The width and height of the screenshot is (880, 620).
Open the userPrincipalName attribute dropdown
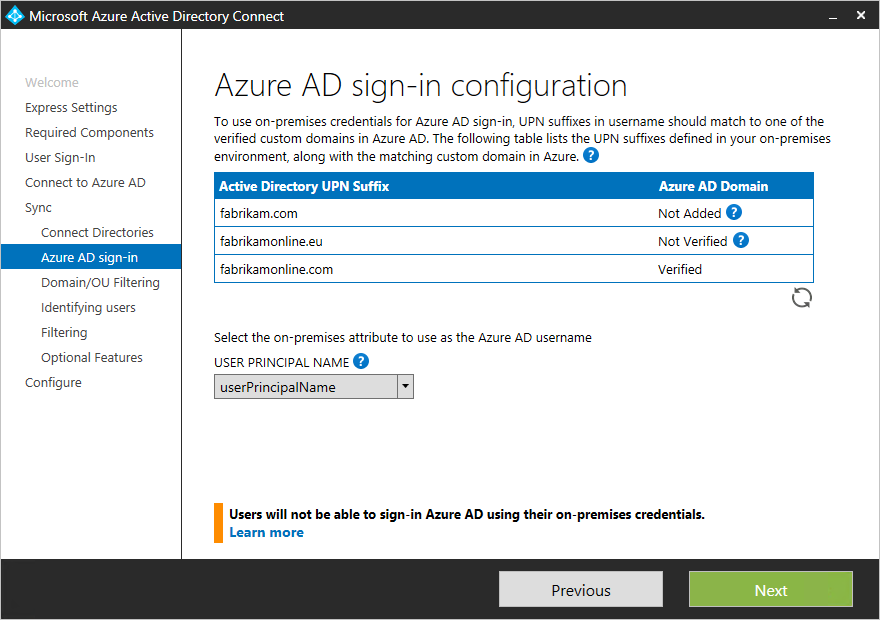pyautogui.click(x=405, y=386)
